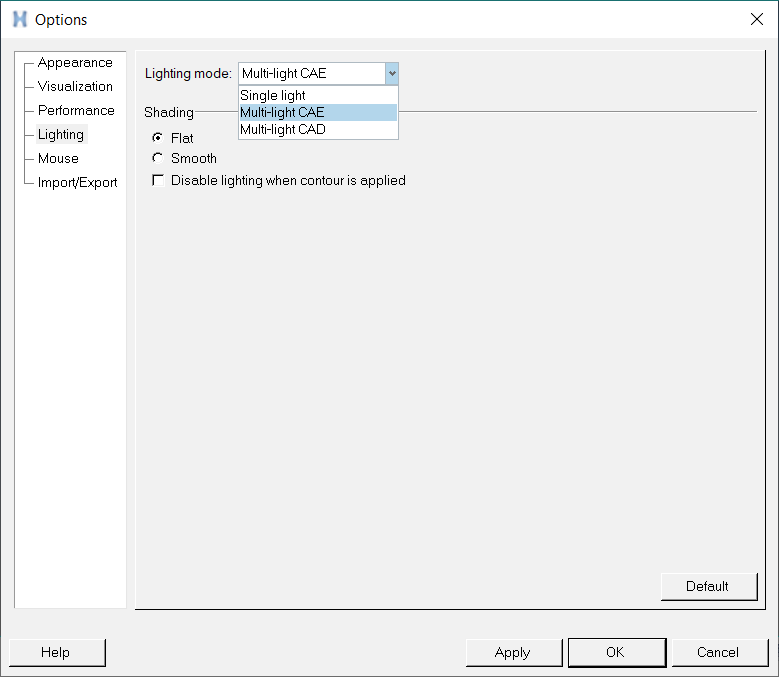Open the Appearance options category
This screenshot has width=779, height=677.
pos(75,63)
